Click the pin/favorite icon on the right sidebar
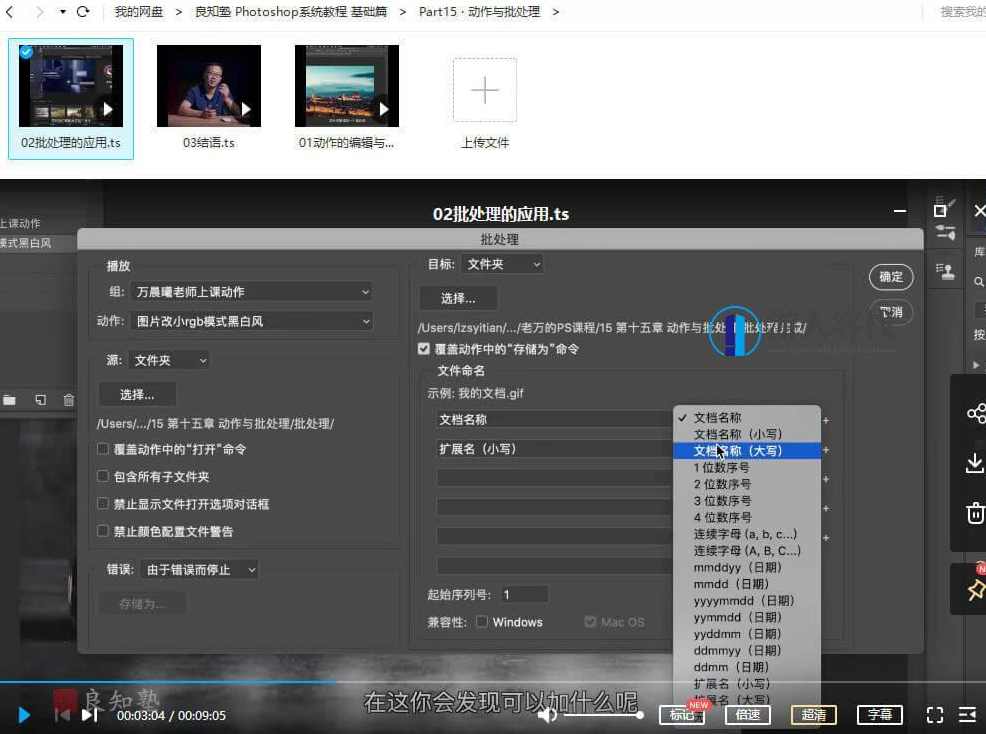The image size is (986, 734). 974,589
